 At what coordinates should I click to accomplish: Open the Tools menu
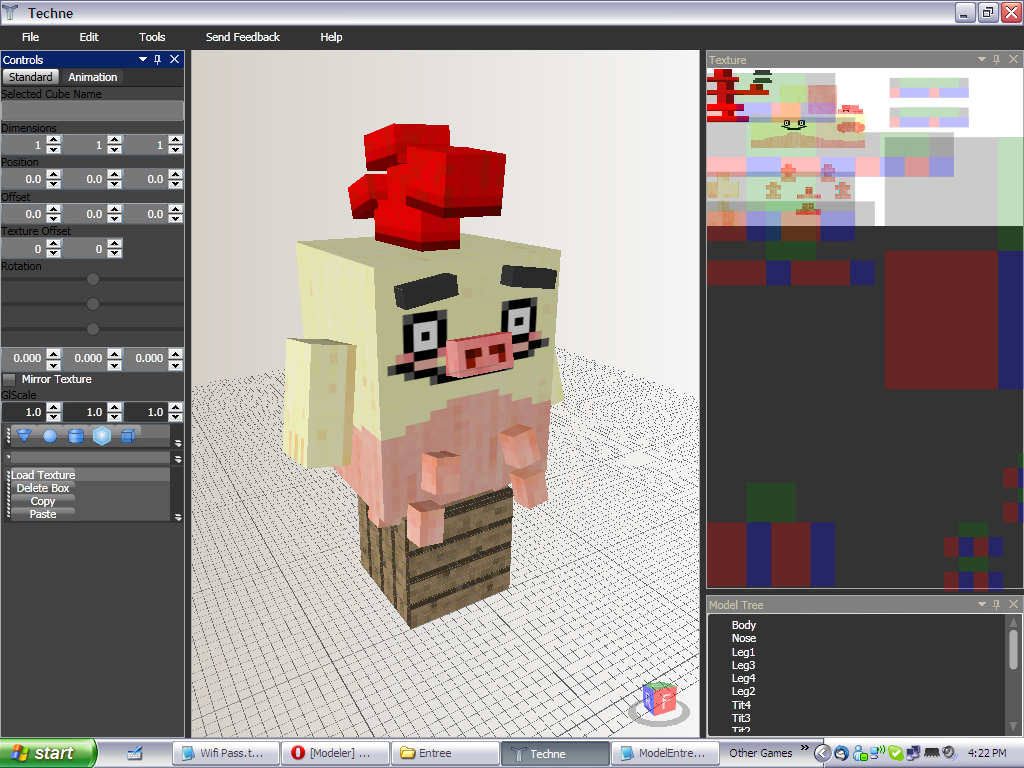click(x=152, y=37)
